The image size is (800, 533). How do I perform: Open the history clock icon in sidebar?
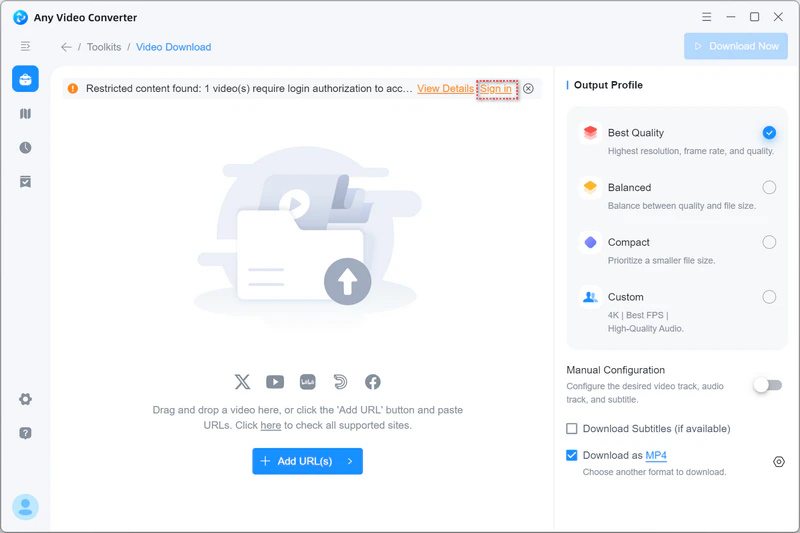(26, 147)
